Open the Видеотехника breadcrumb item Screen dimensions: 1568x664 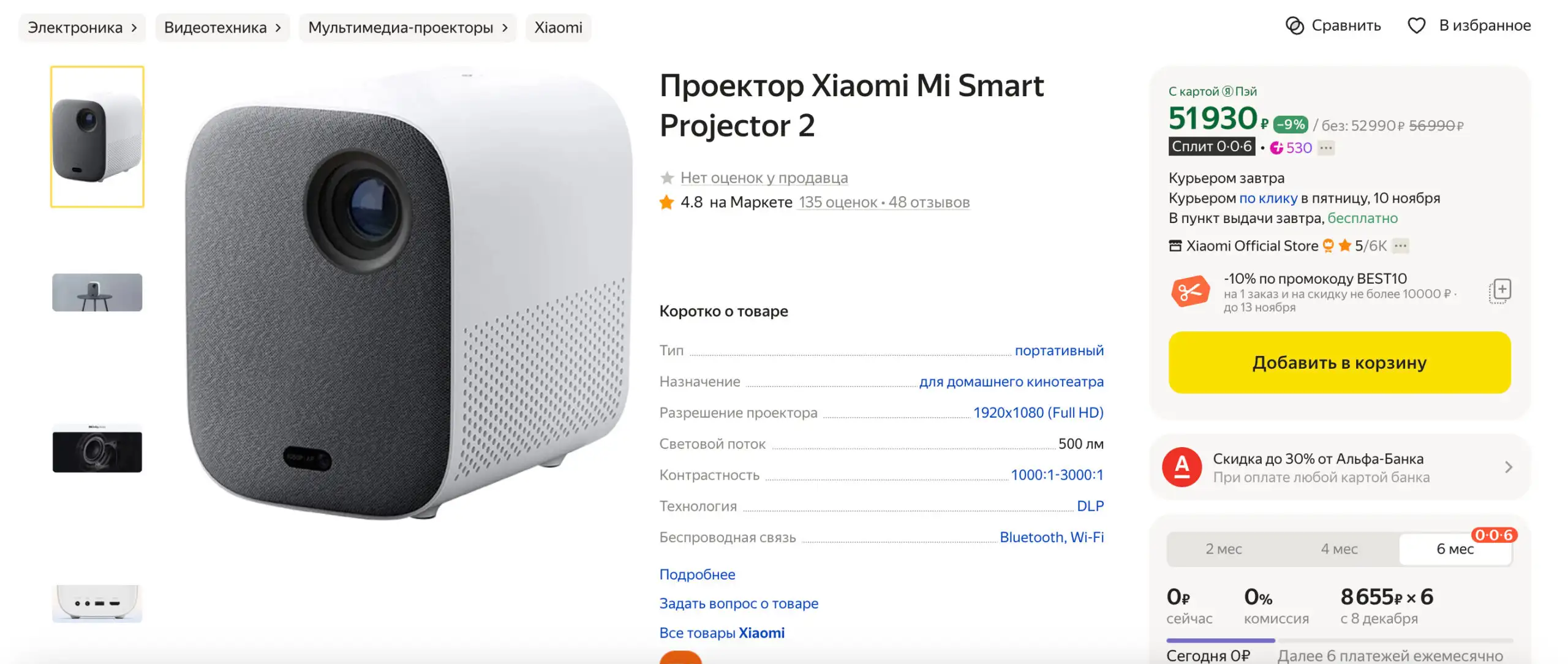pos(222,28)
